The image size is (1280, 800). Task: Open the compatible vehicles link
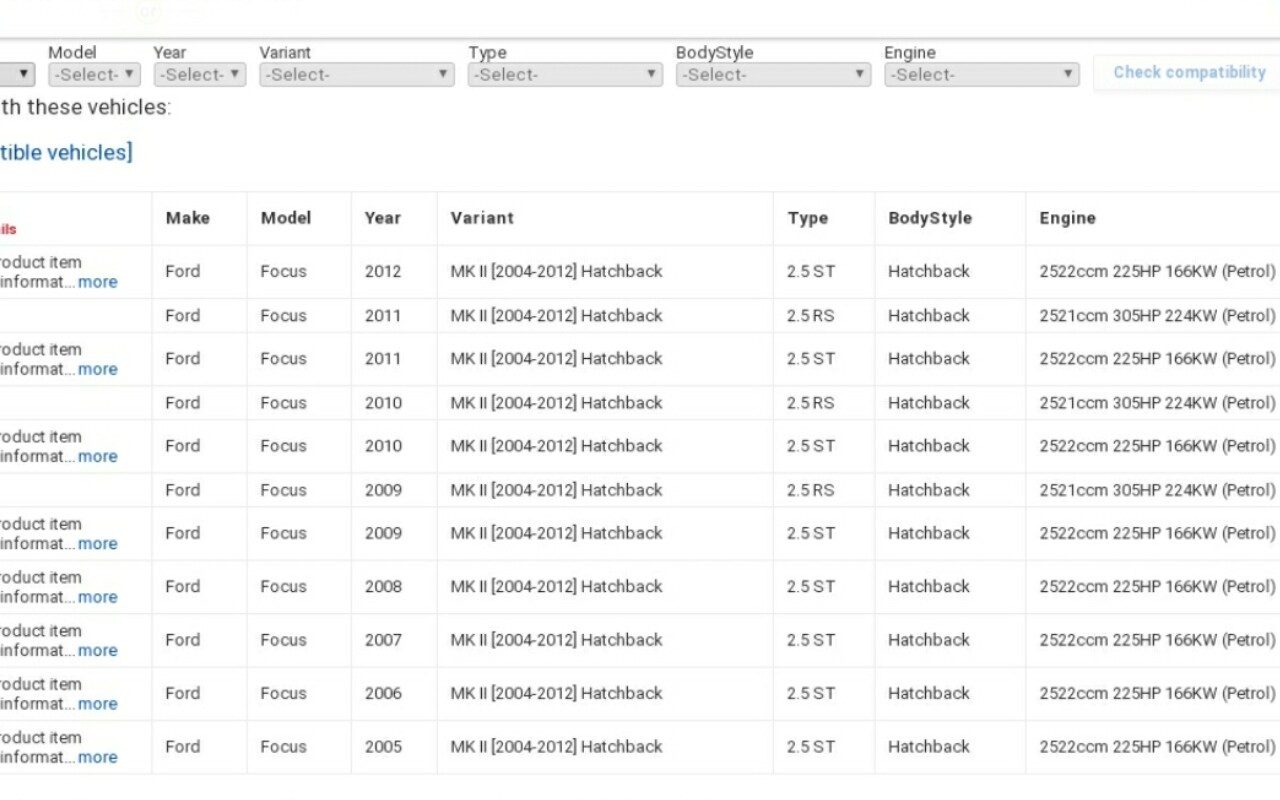[x=64, y=152]
